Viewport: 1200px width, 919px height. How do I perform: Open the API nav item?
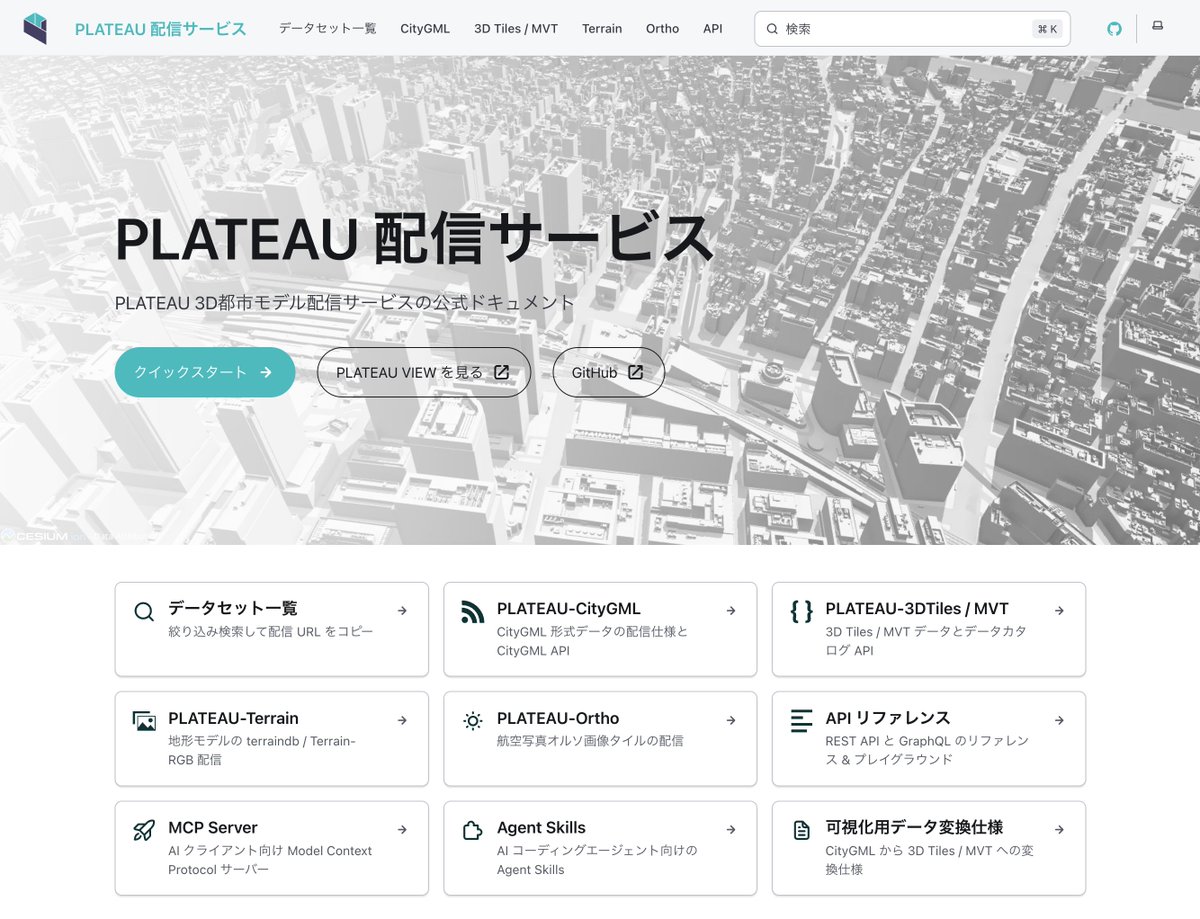tap(713, 29)
